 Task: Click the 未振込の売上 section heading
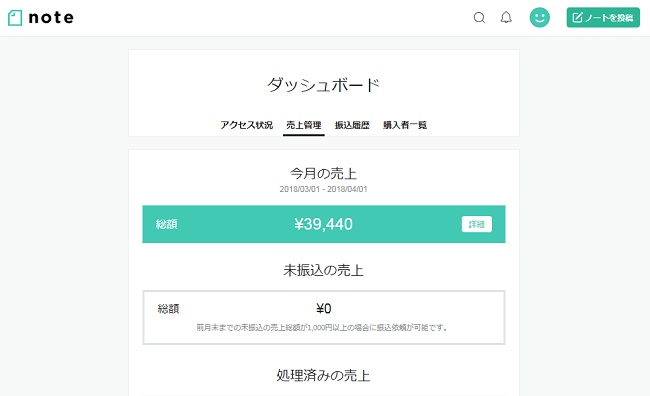tap(323, 270)
